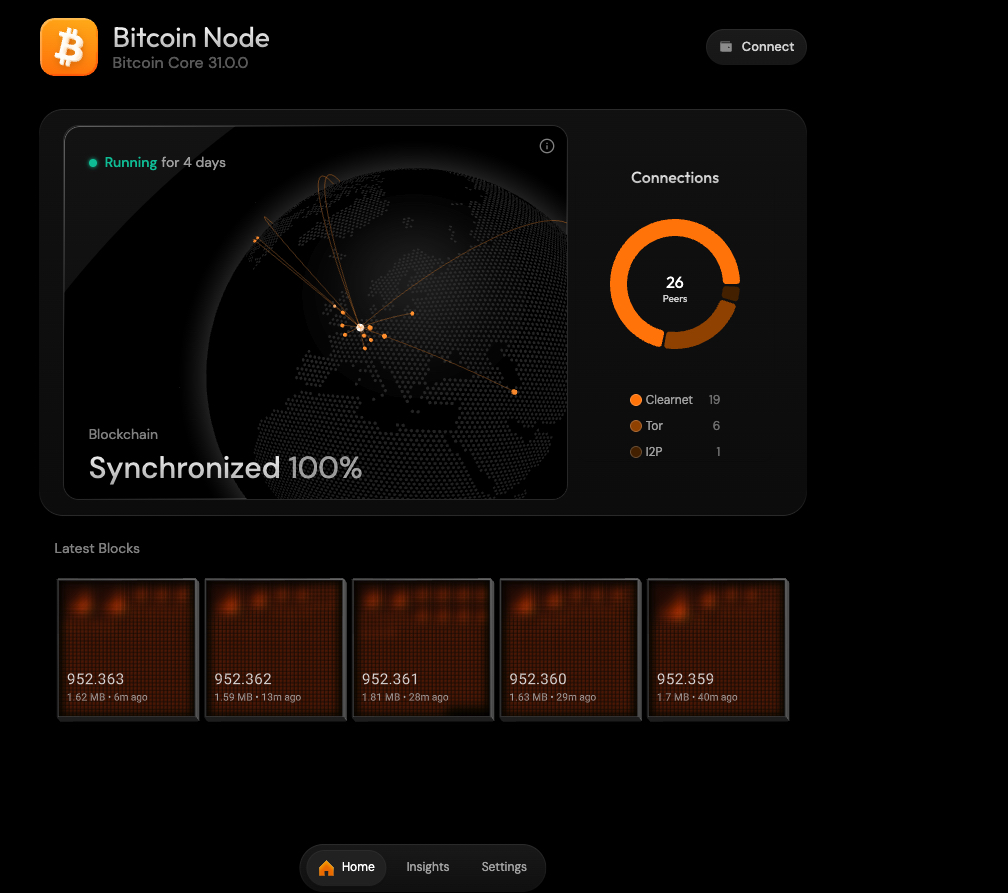The image size is (1008, 893).
Task: Click the Tor count '6'
Action: [x=716, y=426]
